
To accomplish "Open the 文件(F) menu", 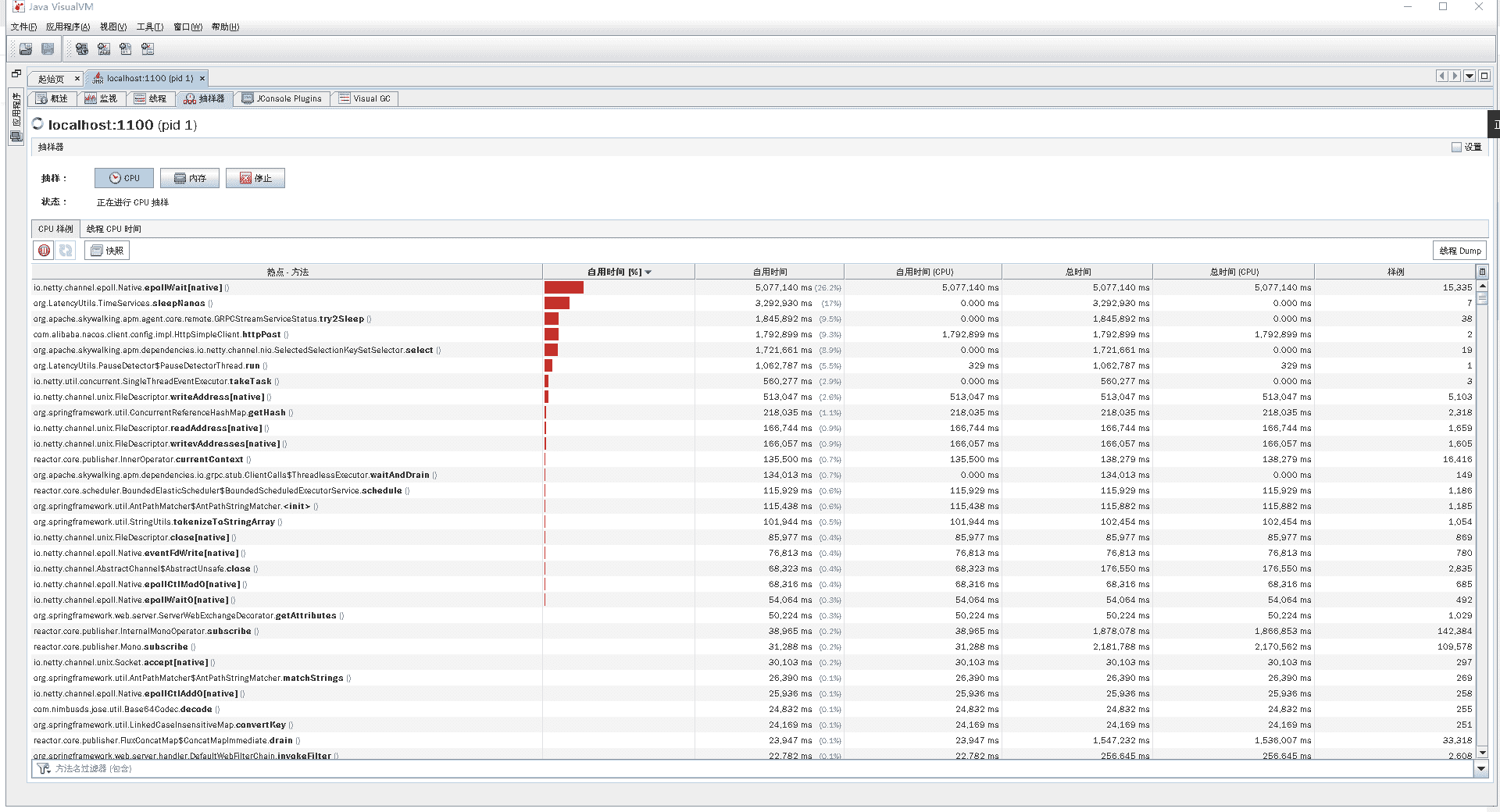I will point(23,27).
